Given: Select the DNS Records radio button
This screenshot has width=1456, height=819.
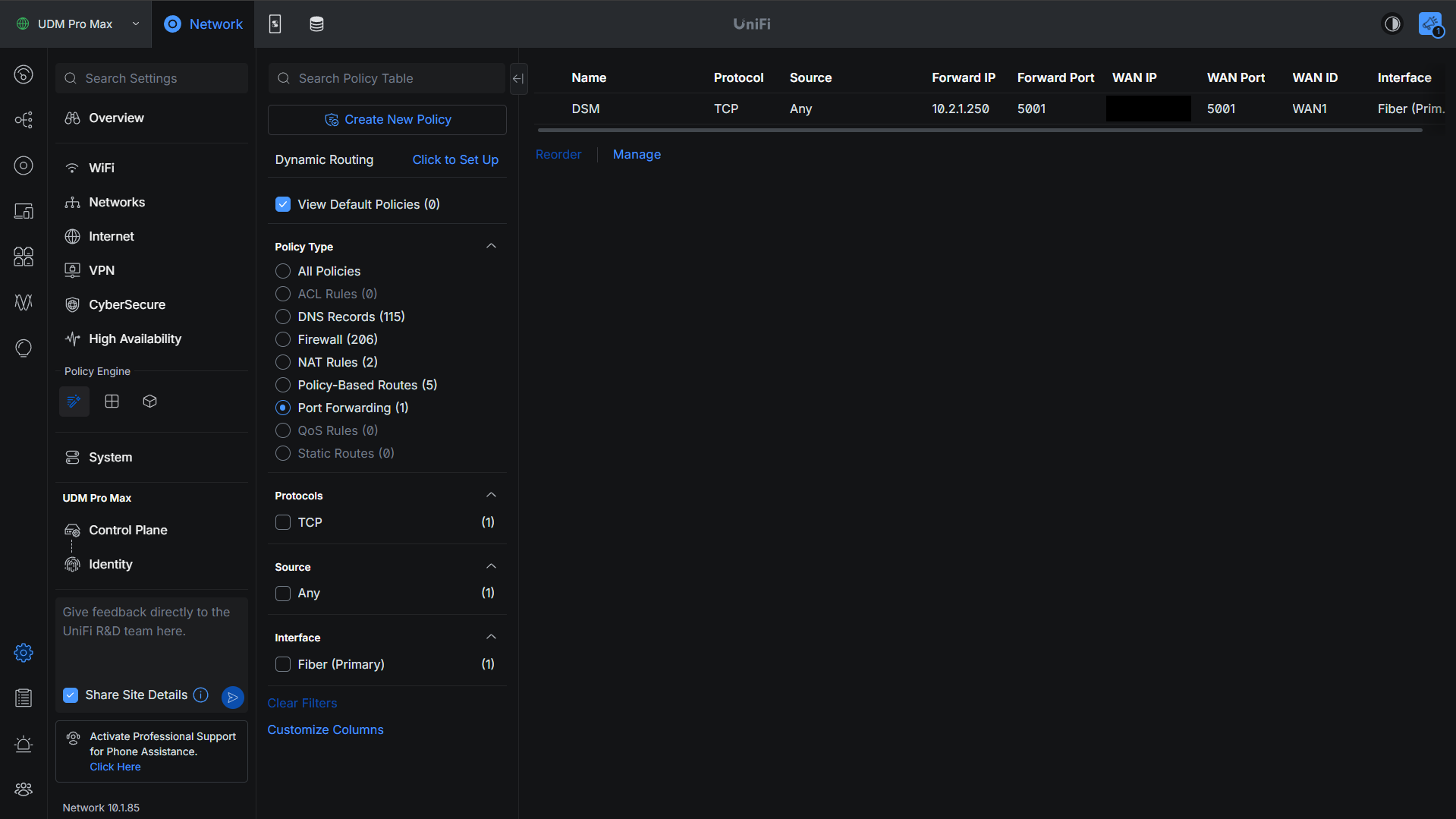Looking at the screenshot, I should 283,317.
